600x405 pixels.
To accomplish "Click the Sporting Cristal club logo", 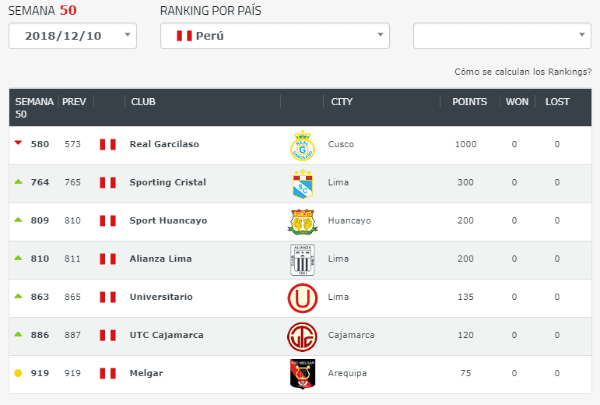I will pyautogui.click(x=301, y=183).
